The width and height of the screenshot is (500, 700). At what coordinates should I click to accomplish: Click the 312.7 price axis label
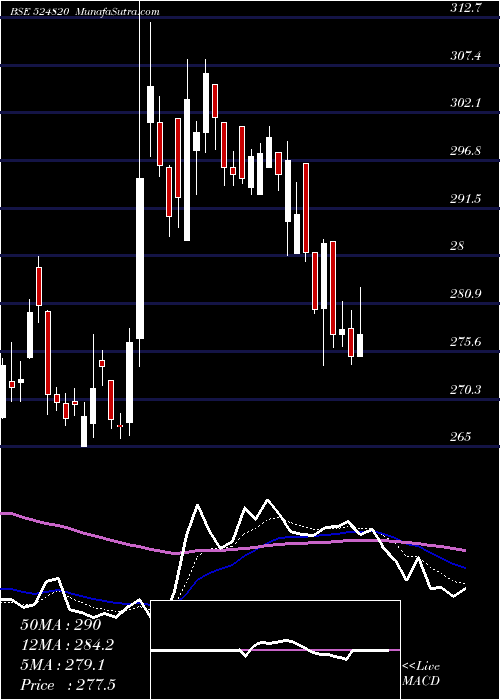[466, 8]
